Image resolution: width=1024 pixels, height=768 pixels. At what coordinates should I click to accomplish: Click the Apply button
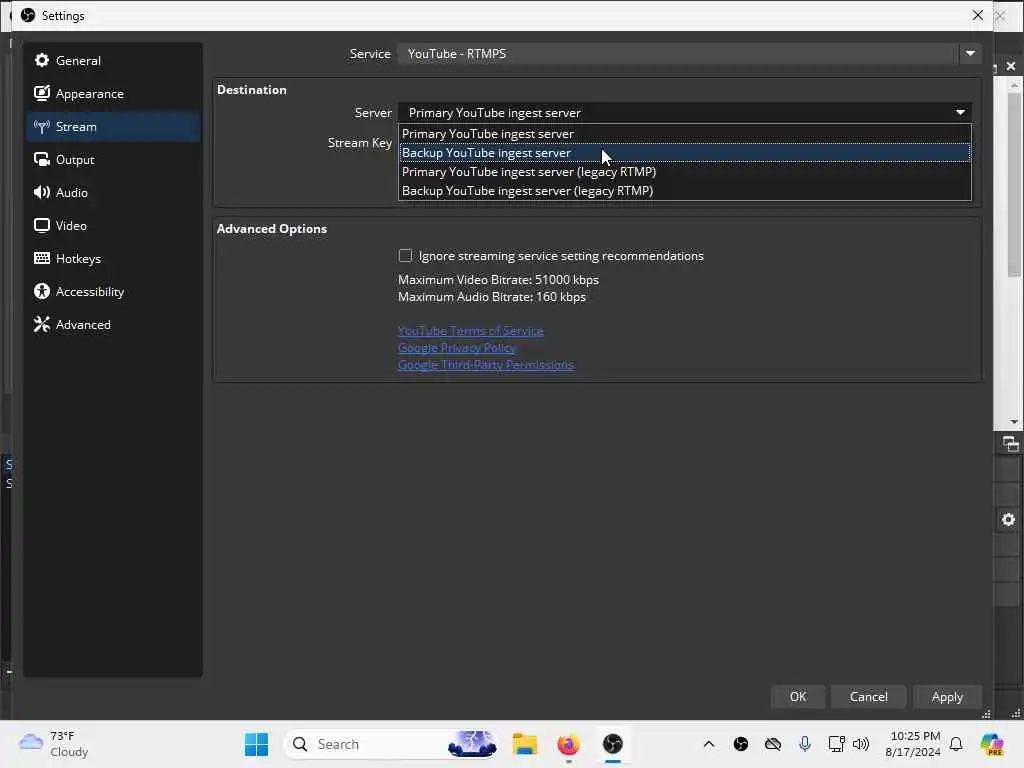[947, 697]
